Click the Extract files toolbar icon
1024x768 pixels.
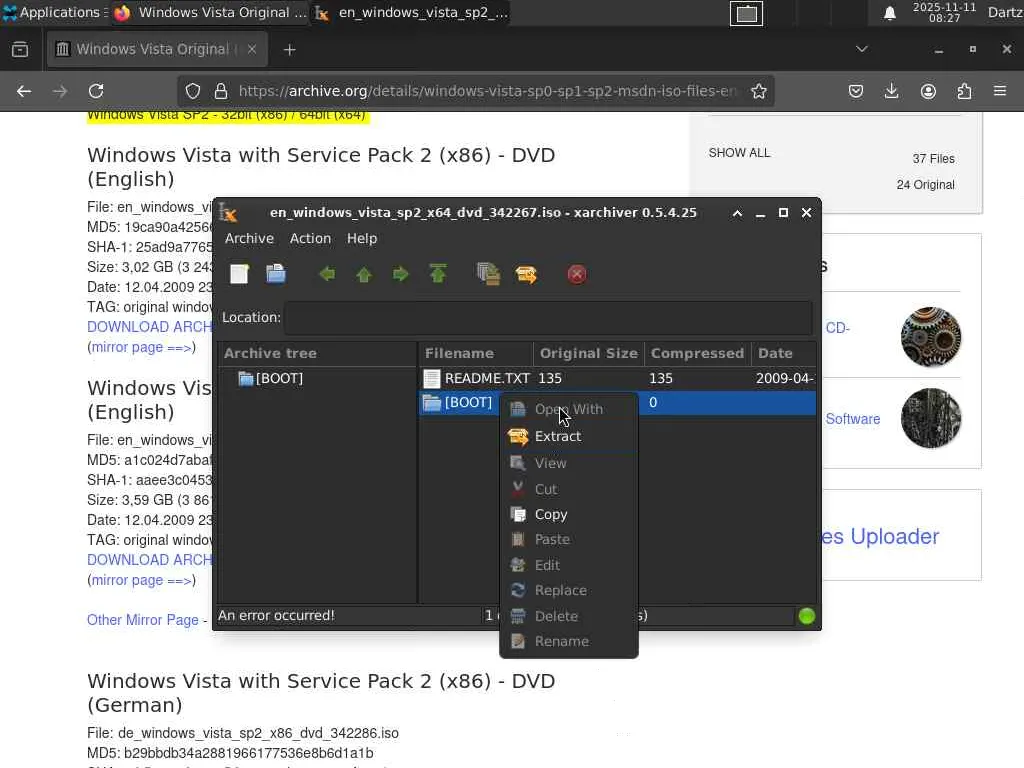[526, 274]
